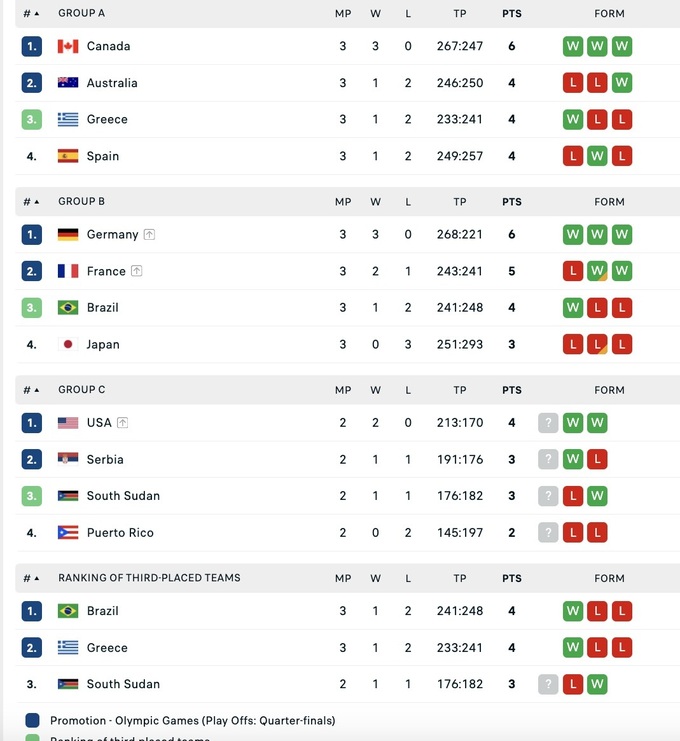Toggle the Group A rank sort arrow
The width and height of the screenshot is (680, 741).
(x=37, y=14)
